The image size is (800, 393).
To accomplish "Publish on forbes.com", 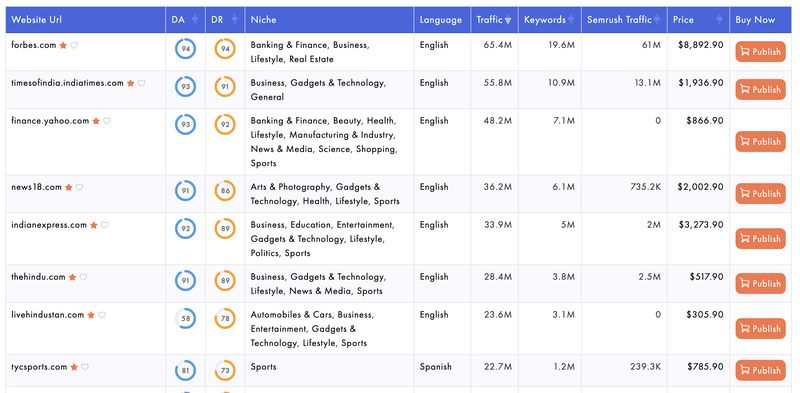I will click(760, 52).
